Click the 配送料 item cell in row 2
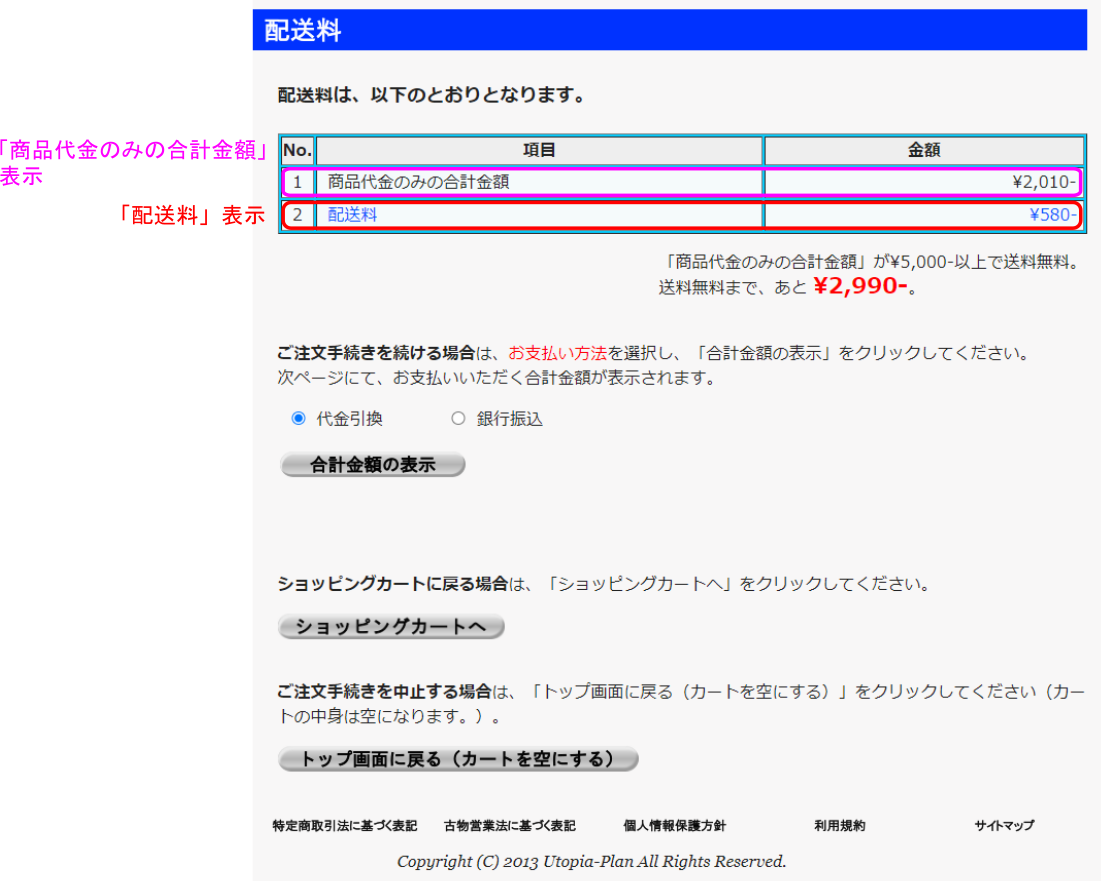 click(x=539, y=215)
